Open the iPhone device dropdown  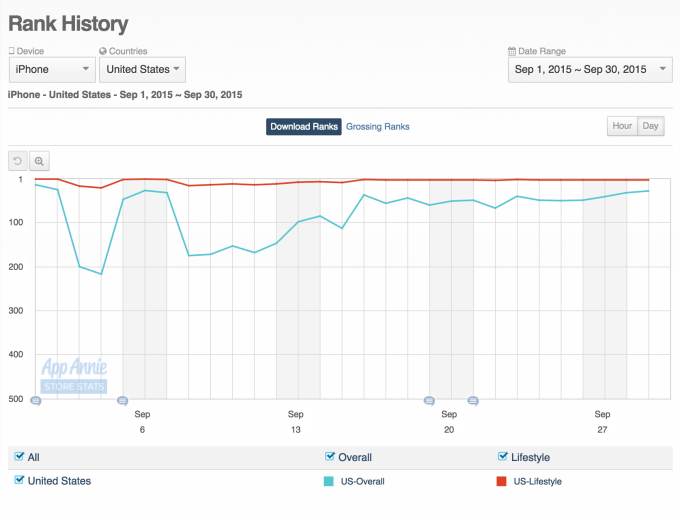pos(52,69)
